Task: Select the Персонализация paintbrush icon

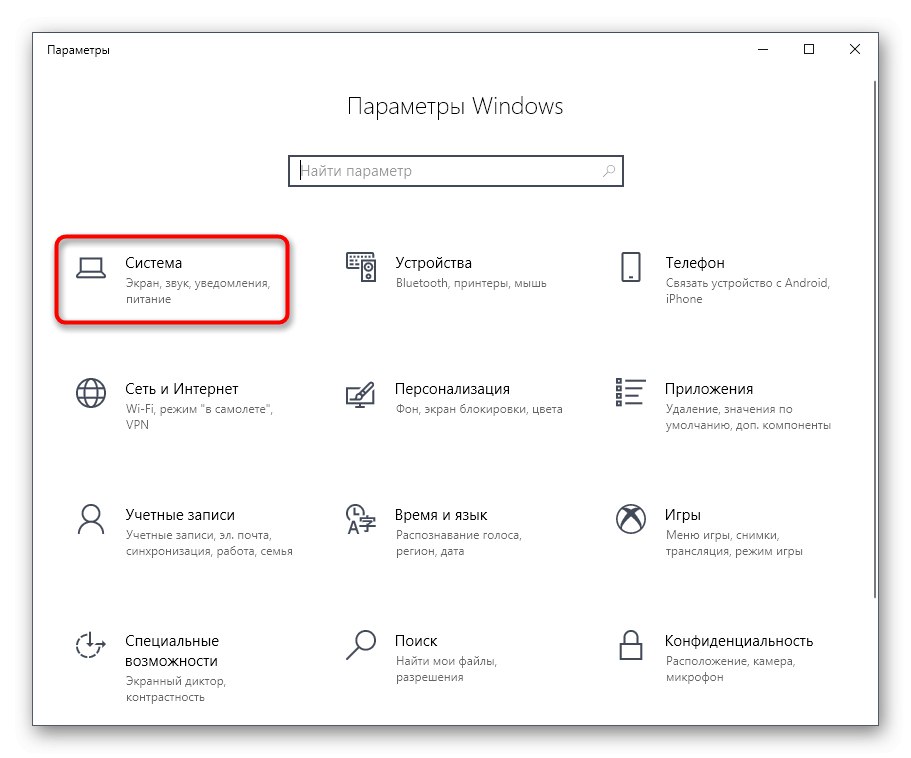Action: tap(360, 394)
